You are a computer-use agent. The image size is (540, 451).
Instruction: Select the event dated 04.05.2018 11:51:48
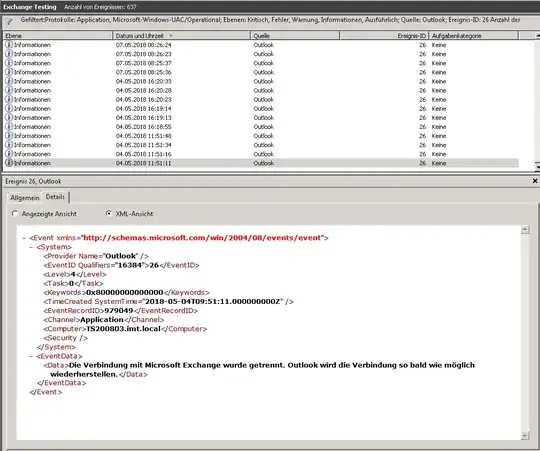tap(261, 136)
